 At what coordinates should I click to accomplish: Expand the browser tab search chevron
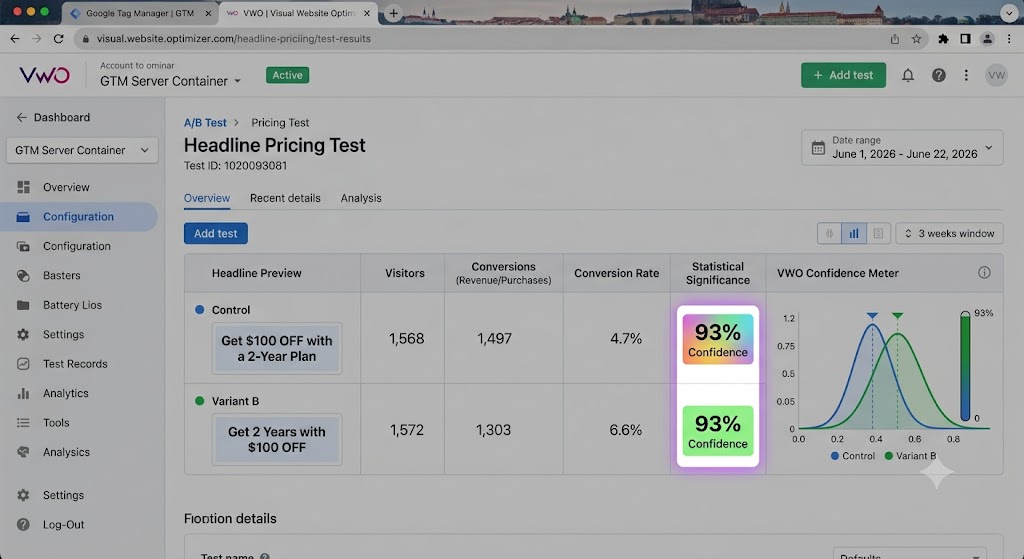(x=1010, y=12)
